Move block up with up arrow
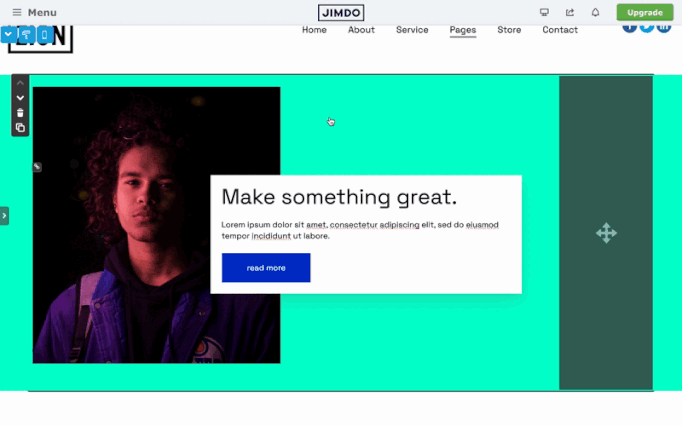Viewport: 682px width, 426px height. coord(20,83)
